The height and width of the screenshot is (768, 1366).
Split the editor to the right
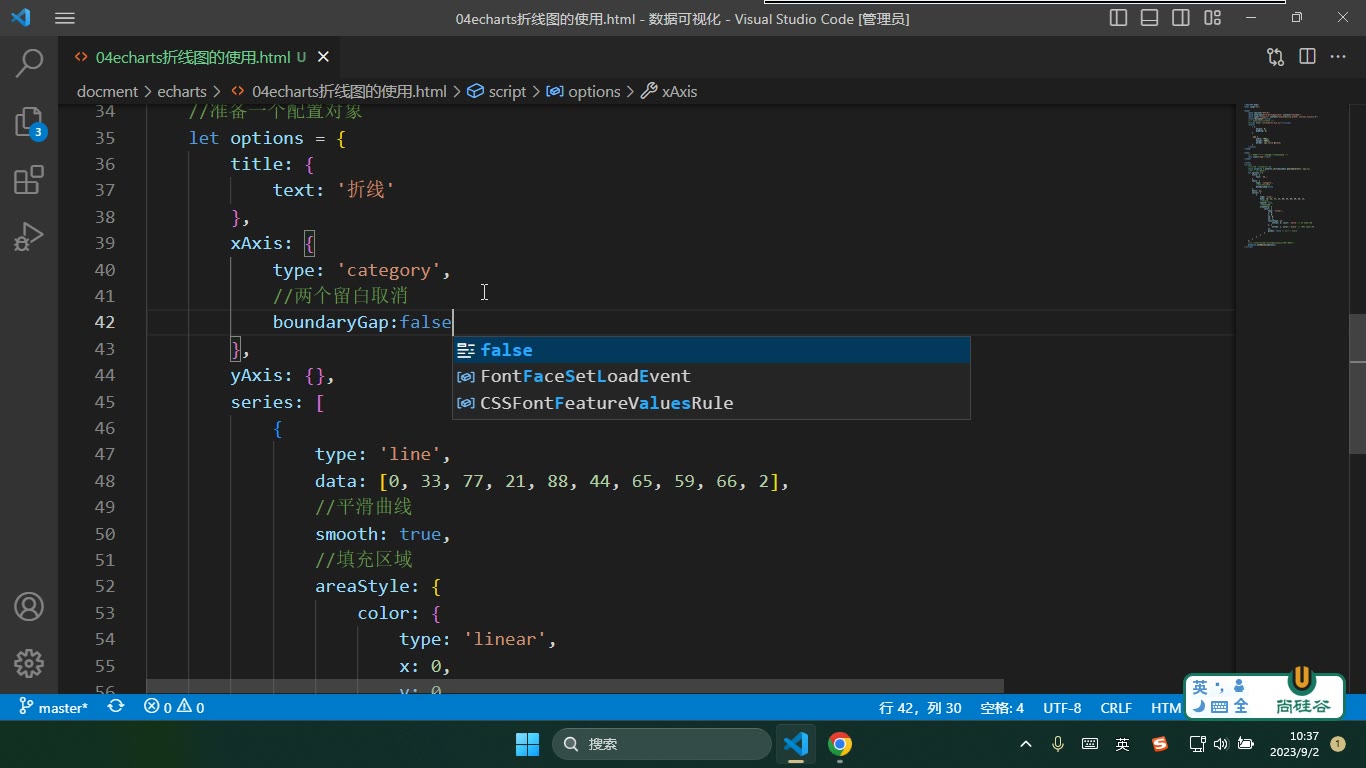pos(1307,57)
